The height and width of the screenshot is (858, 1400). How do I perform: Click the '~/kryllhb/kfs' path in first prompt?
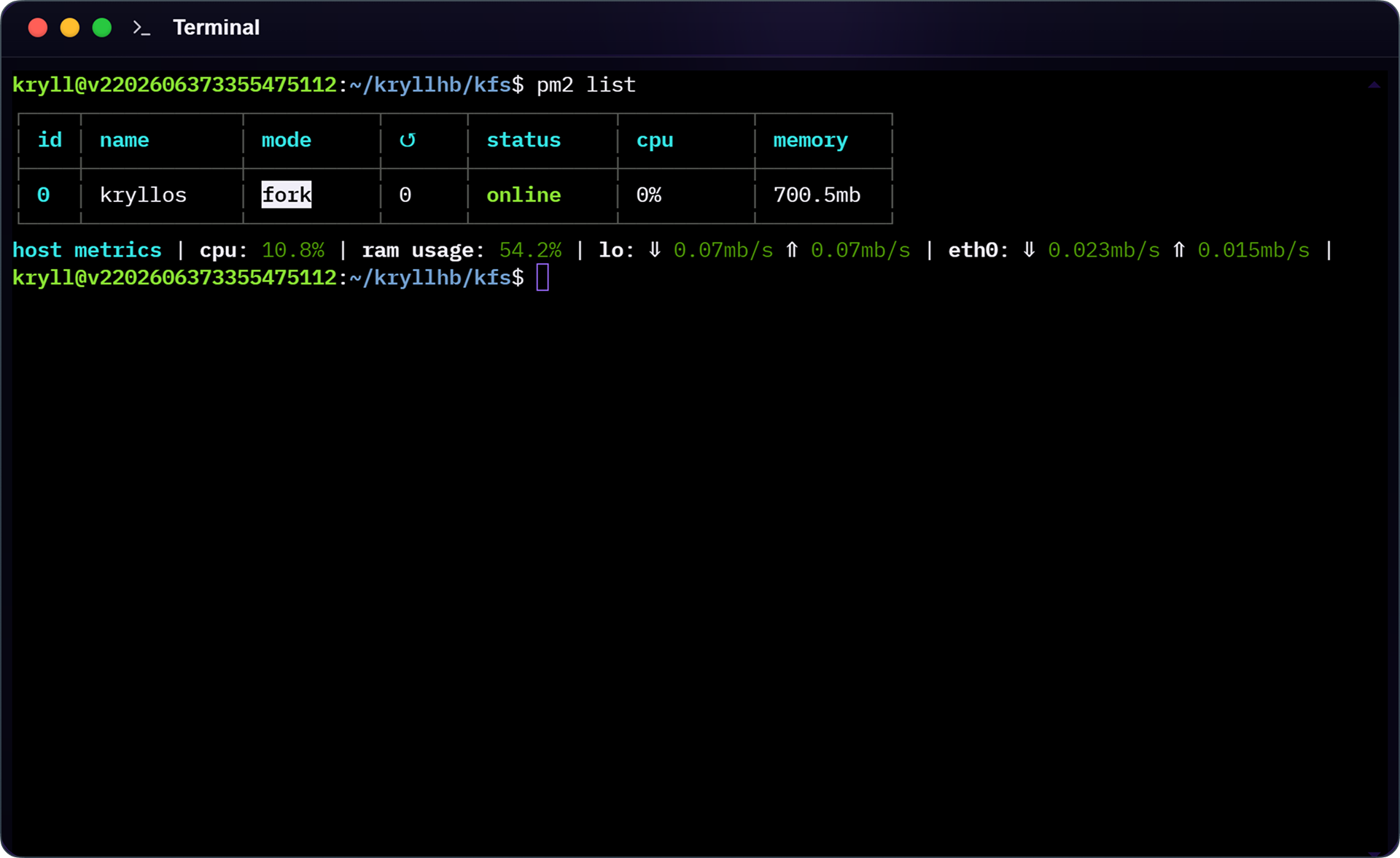[430, 85]
